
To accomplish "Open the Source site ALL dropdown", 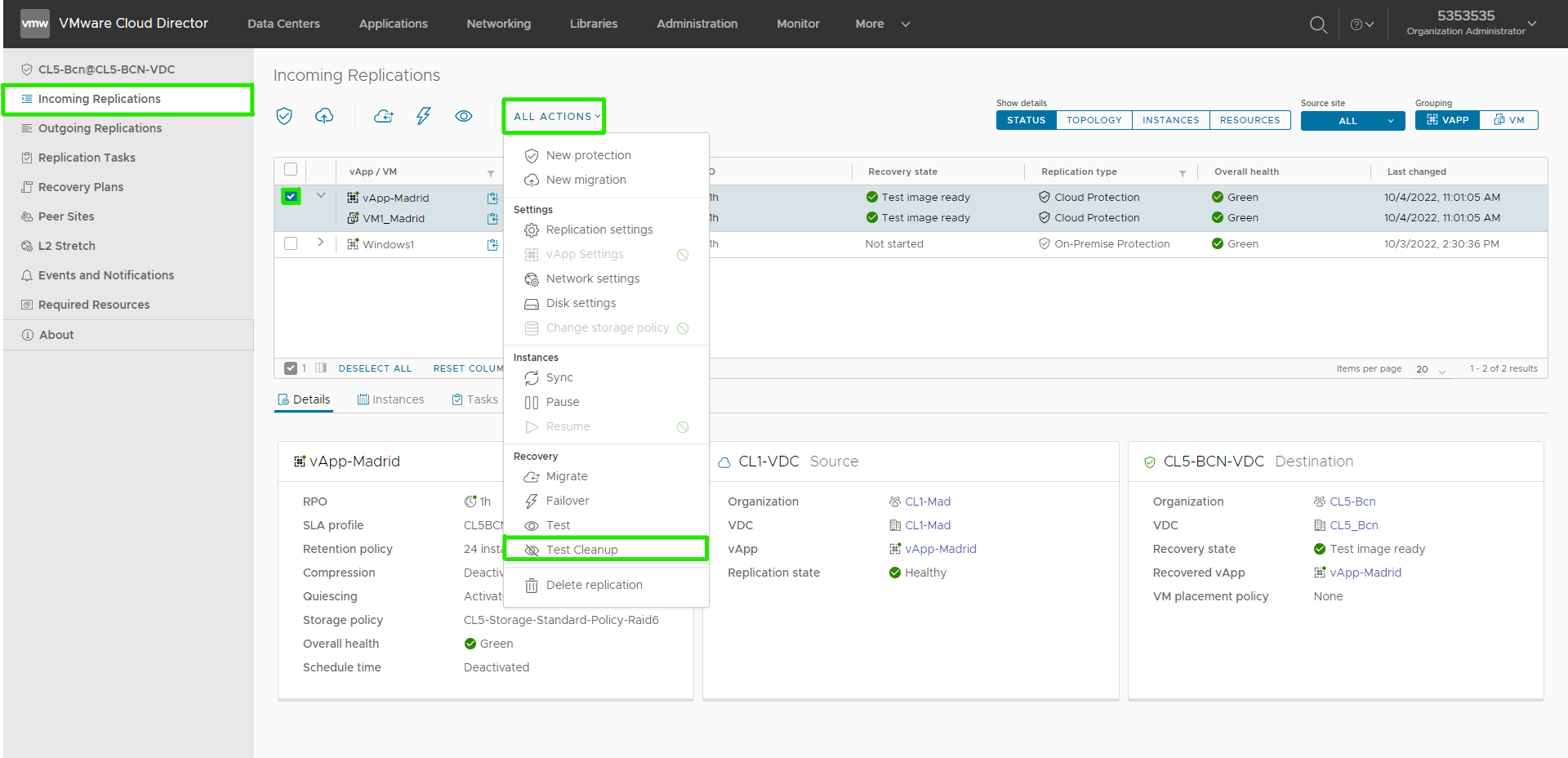I will pyautogui.click(x=1352, y=121).
